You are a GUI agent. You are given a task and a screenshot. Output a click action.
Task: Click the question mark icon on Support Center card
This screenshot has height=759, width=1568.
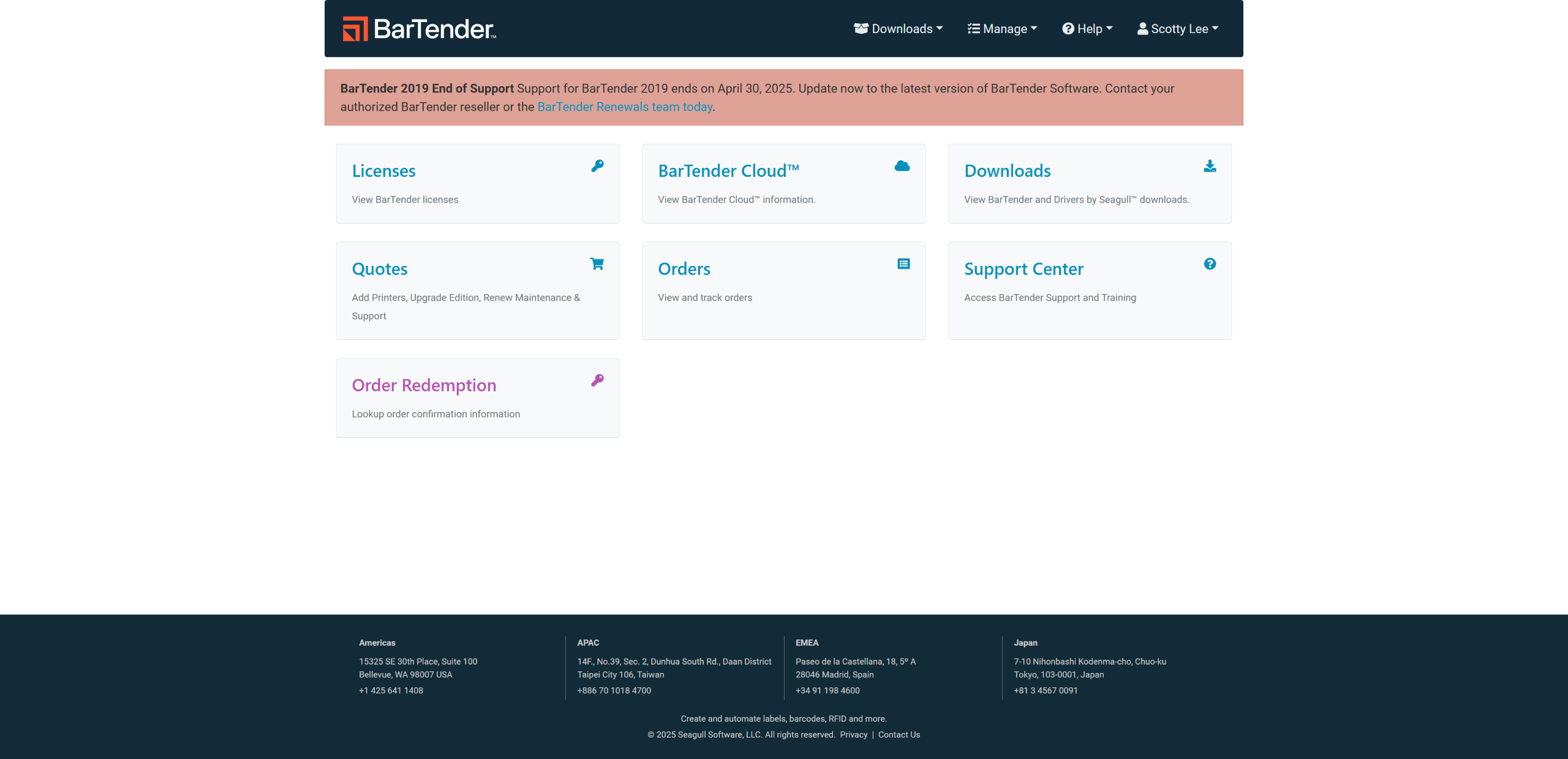1209,264
